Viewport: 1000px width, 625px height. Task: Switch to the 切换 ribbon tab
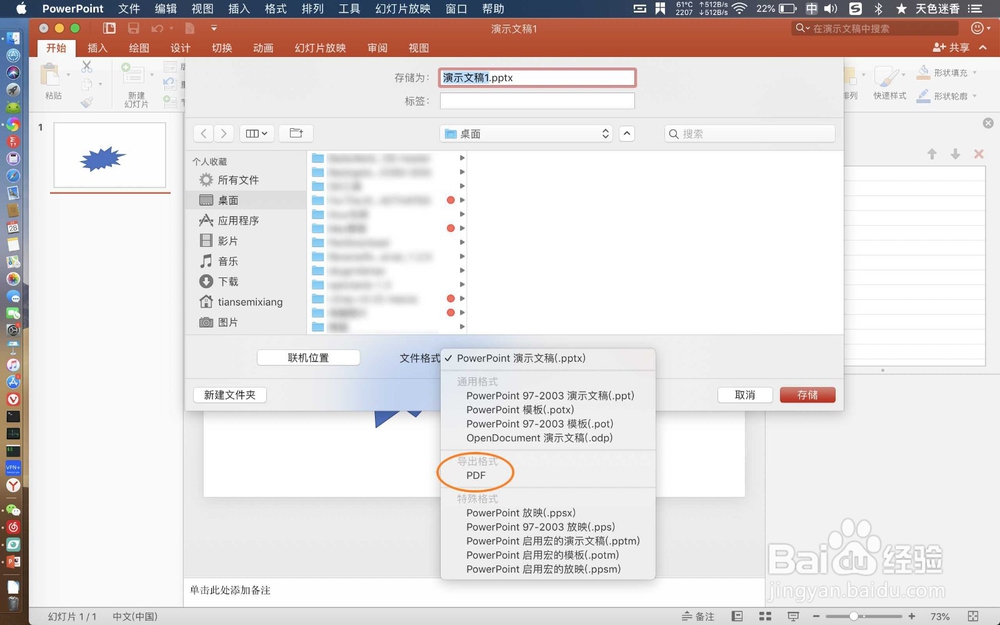pyautogui.click(x=222, y=48)
